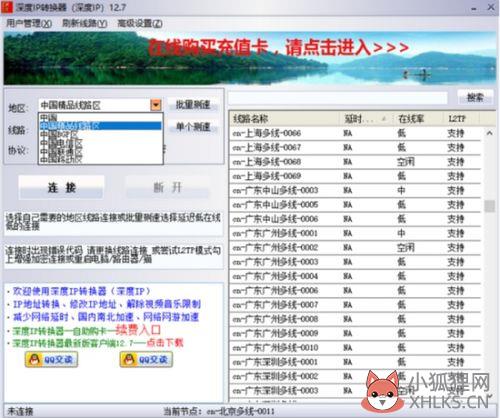Choose 中国移动区 from the dropdown list

(x=61, y=160)
